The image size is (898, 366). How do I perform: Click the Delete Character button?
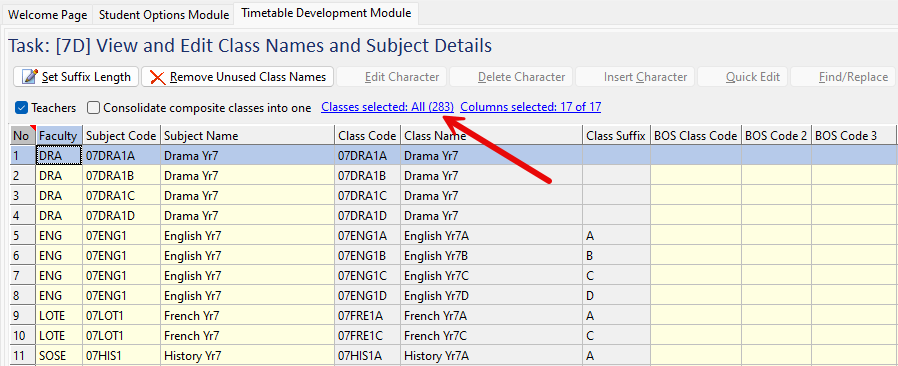511,77
